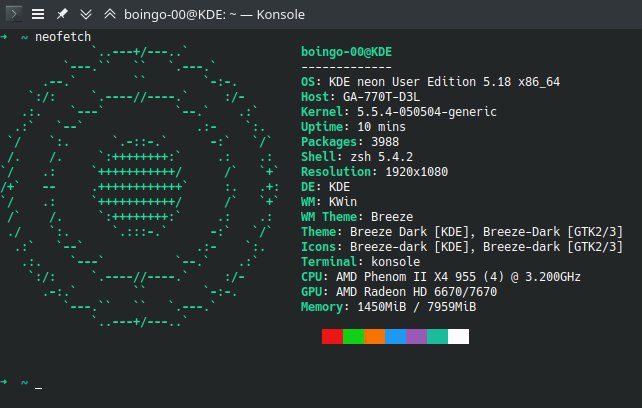Click the Konsole terminal app icon

[x=14, y=14]
